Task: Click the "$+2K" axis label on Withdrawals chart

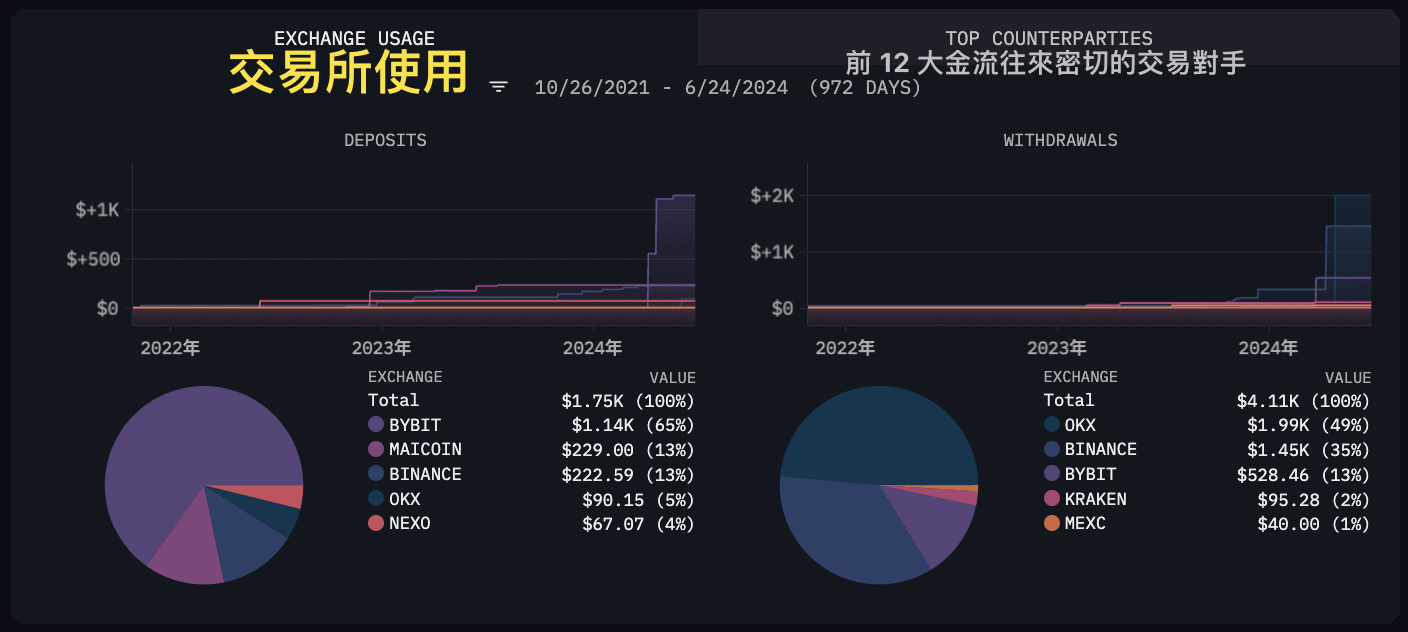Action: [x=772, y=195]
